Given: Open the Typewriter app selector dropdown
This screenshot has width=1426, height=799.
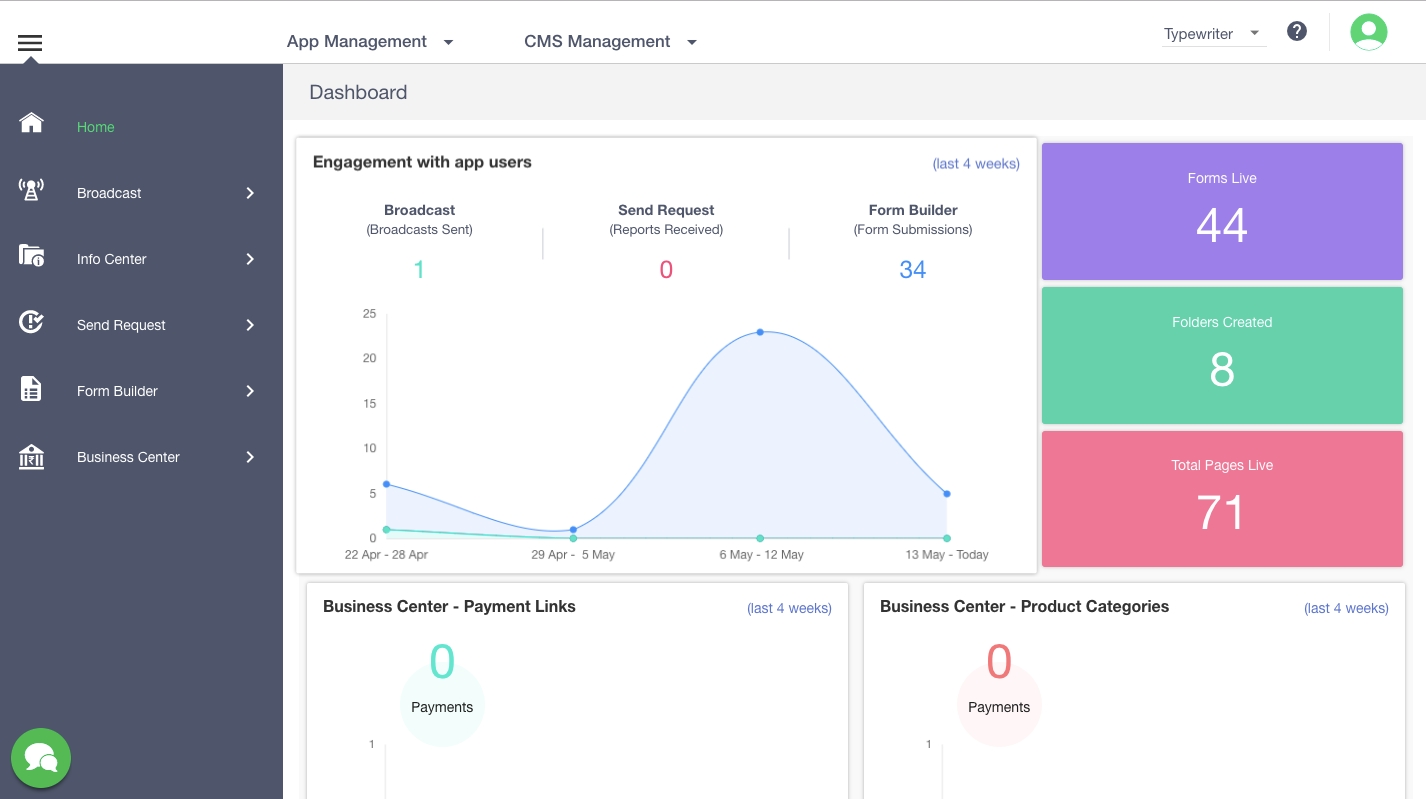Looking at the screenshot, I should point(1211,34).
